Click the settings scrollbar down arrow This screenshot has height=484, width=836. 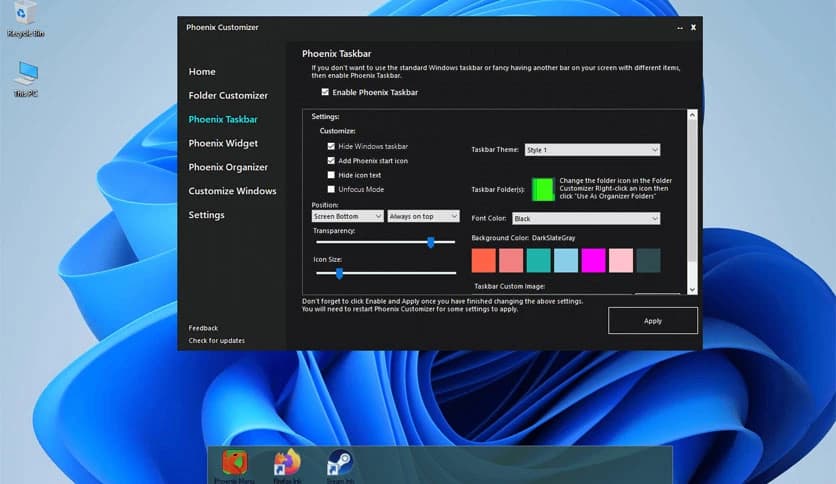[692, 290]
